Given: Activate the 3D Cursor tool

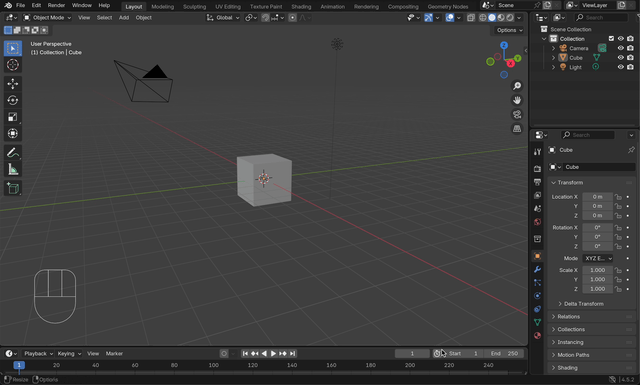Looking at the screenshot, I should pos(13,65).
